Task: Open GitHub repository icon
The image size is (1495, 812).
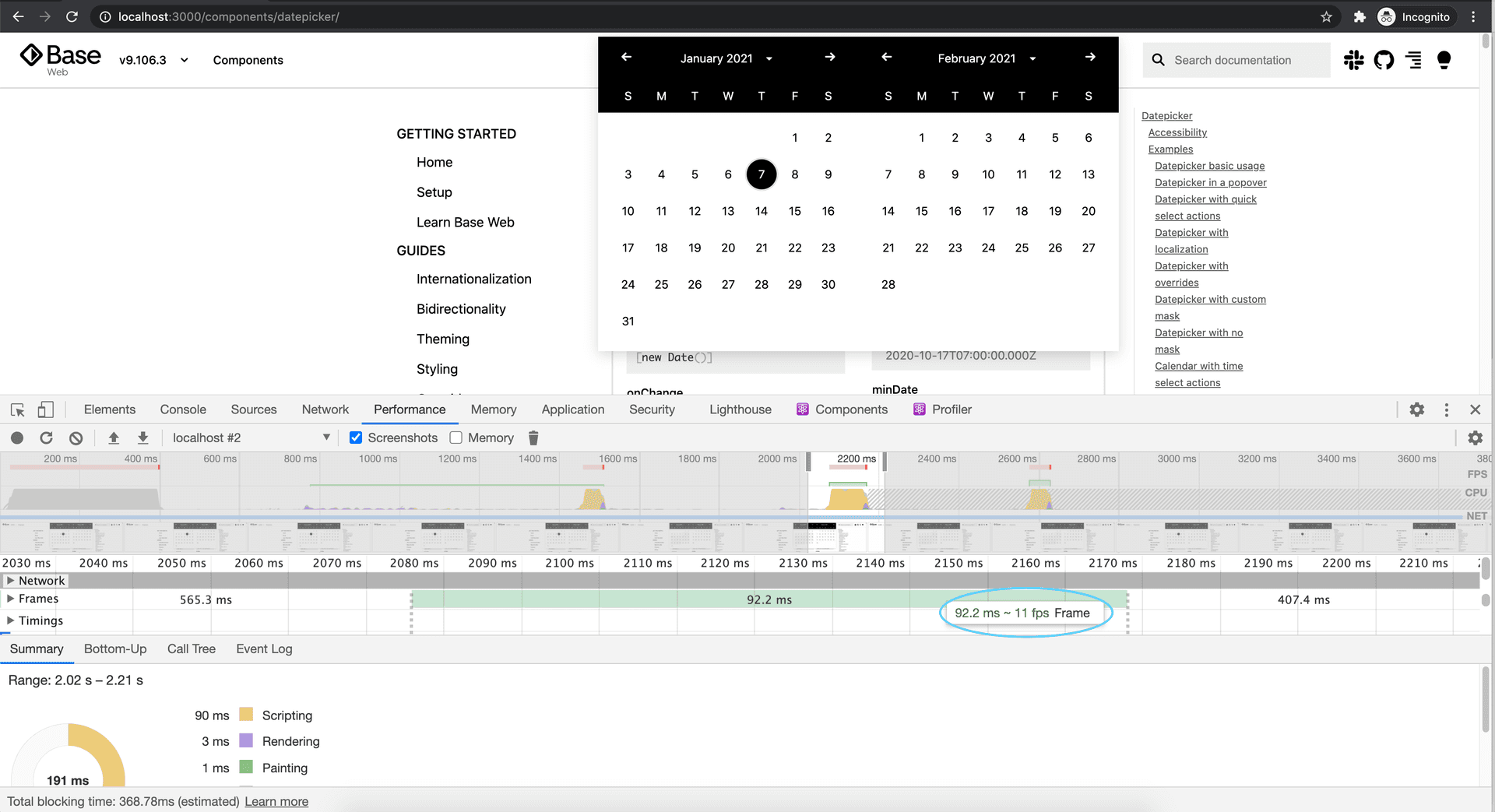Action: point(1384,60)
